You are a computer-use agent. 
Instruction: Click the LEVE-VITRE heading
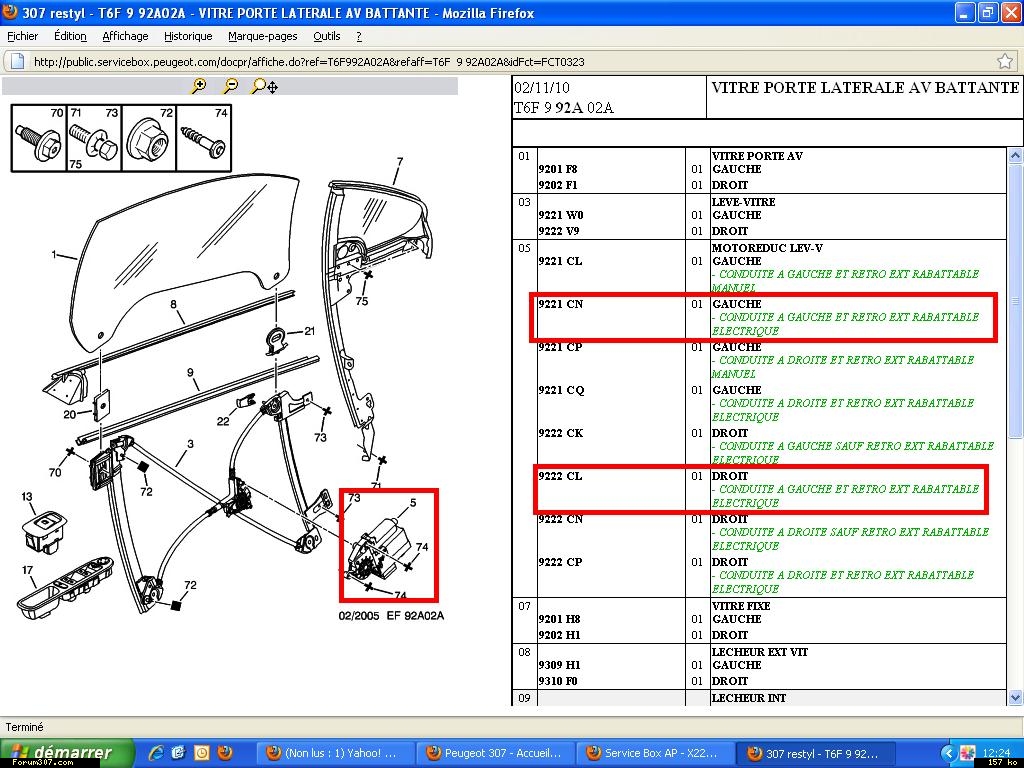[744, 202]
